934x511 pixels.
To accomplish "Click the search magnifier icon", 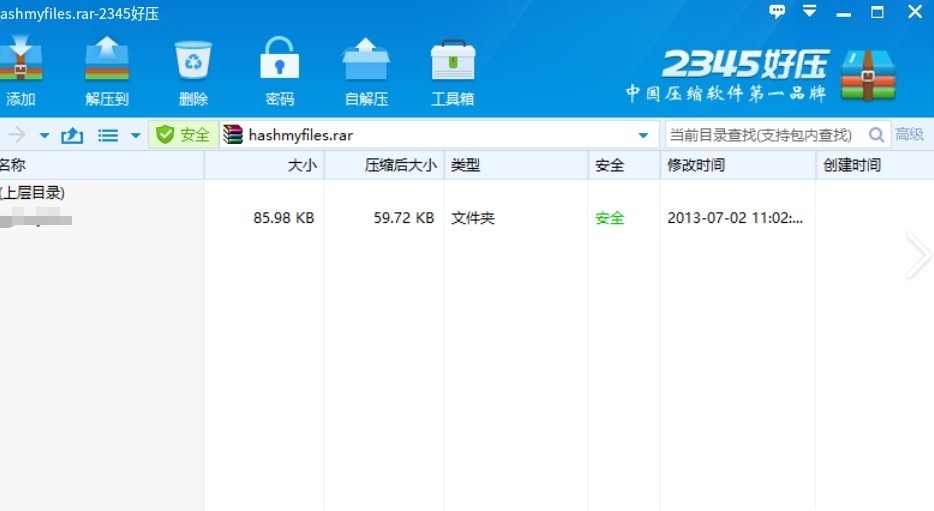I will [877, 135].
